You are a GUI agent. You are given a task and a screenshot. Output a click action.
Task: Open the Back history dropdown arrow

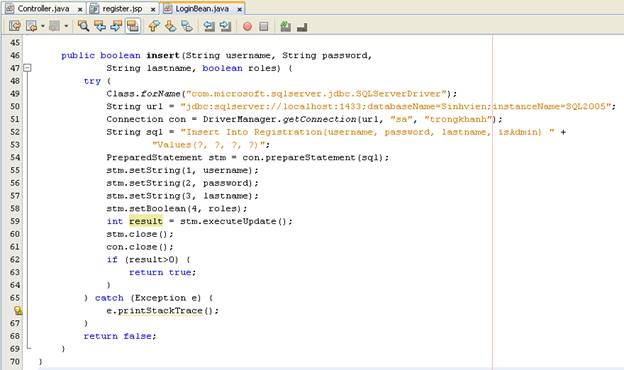(43, 26)
